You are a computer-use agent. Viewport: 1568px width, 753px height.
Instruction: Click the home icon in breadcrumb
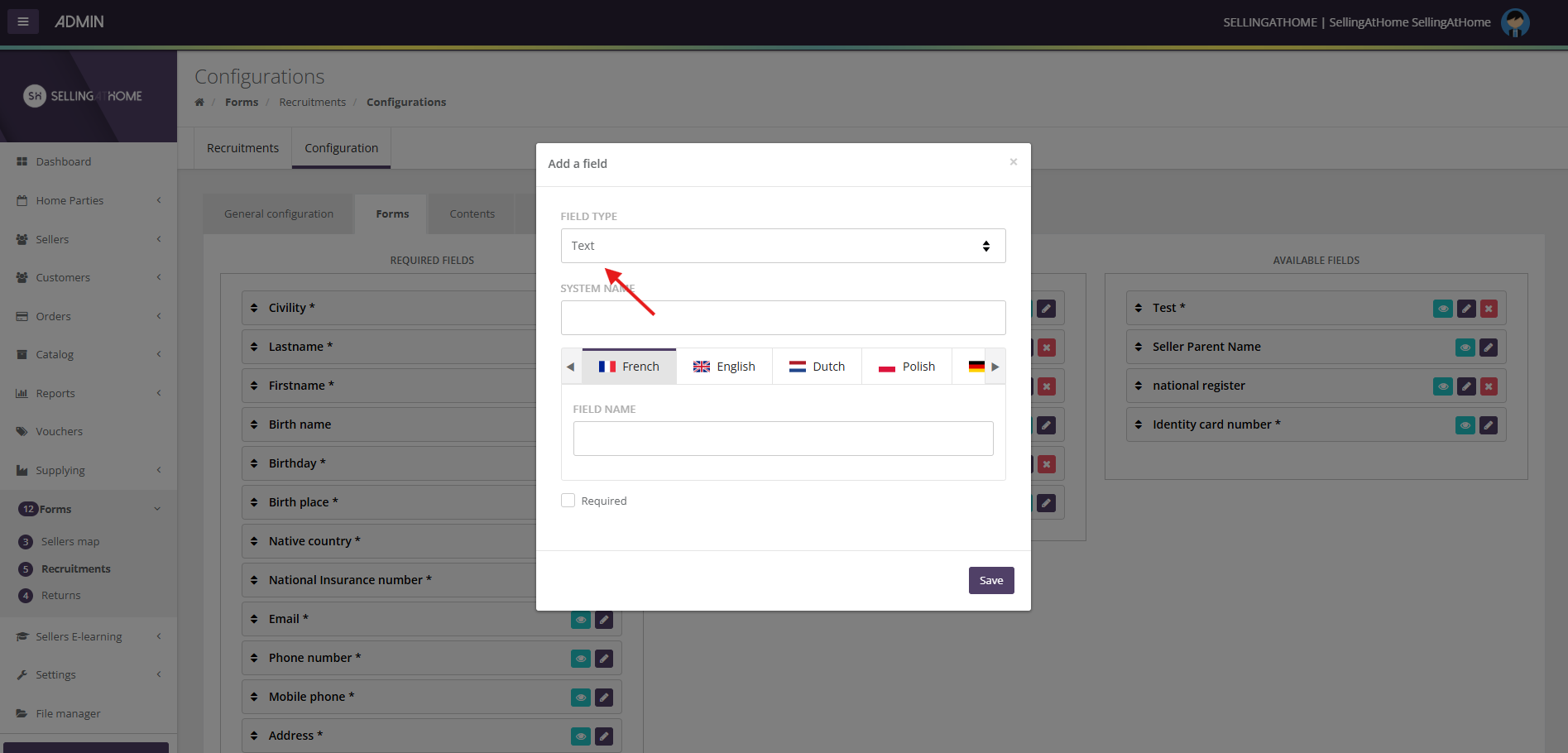pos(199,103)
